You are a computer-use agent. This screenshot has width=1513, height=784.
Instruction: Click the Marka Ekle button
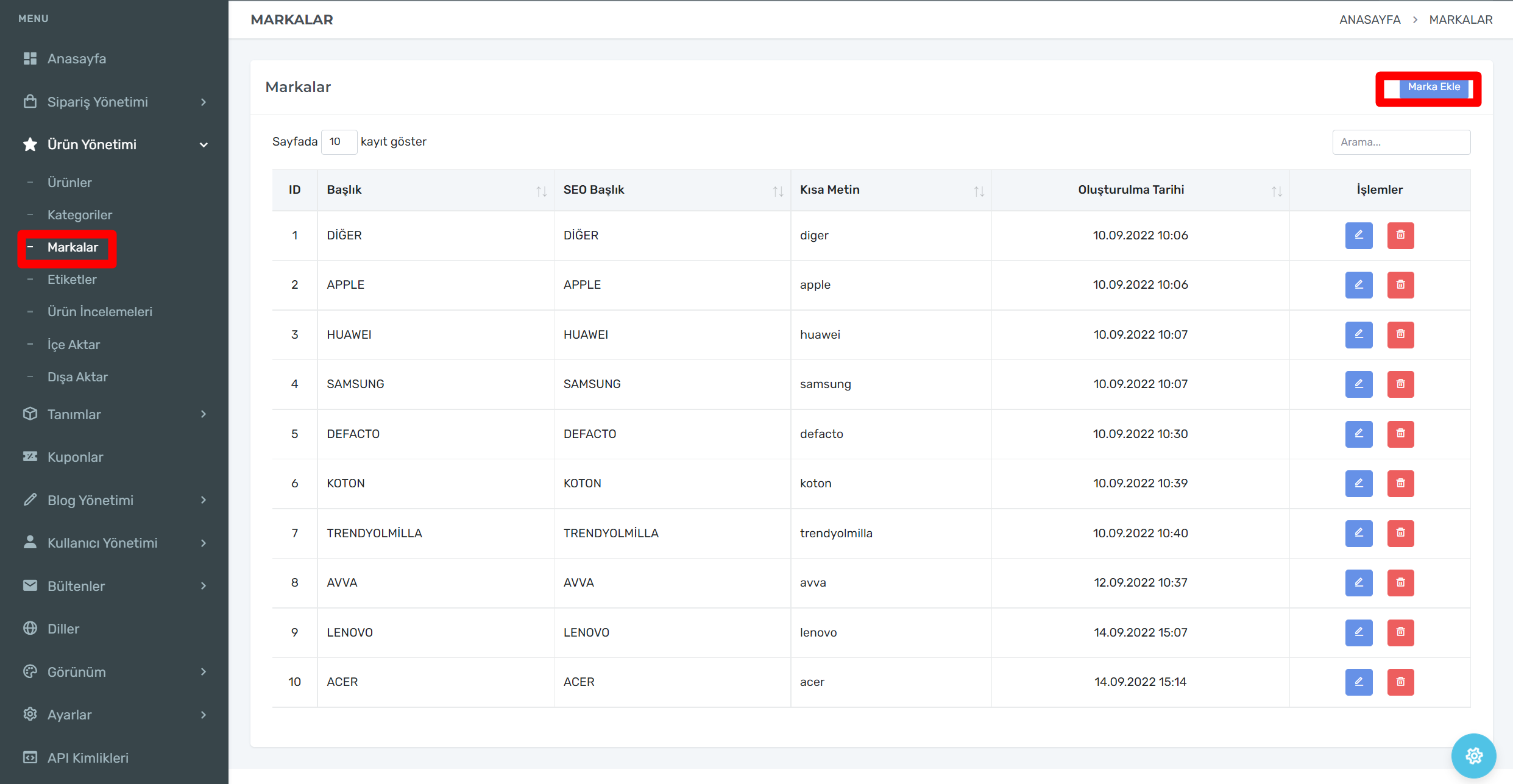[1433, 87]
